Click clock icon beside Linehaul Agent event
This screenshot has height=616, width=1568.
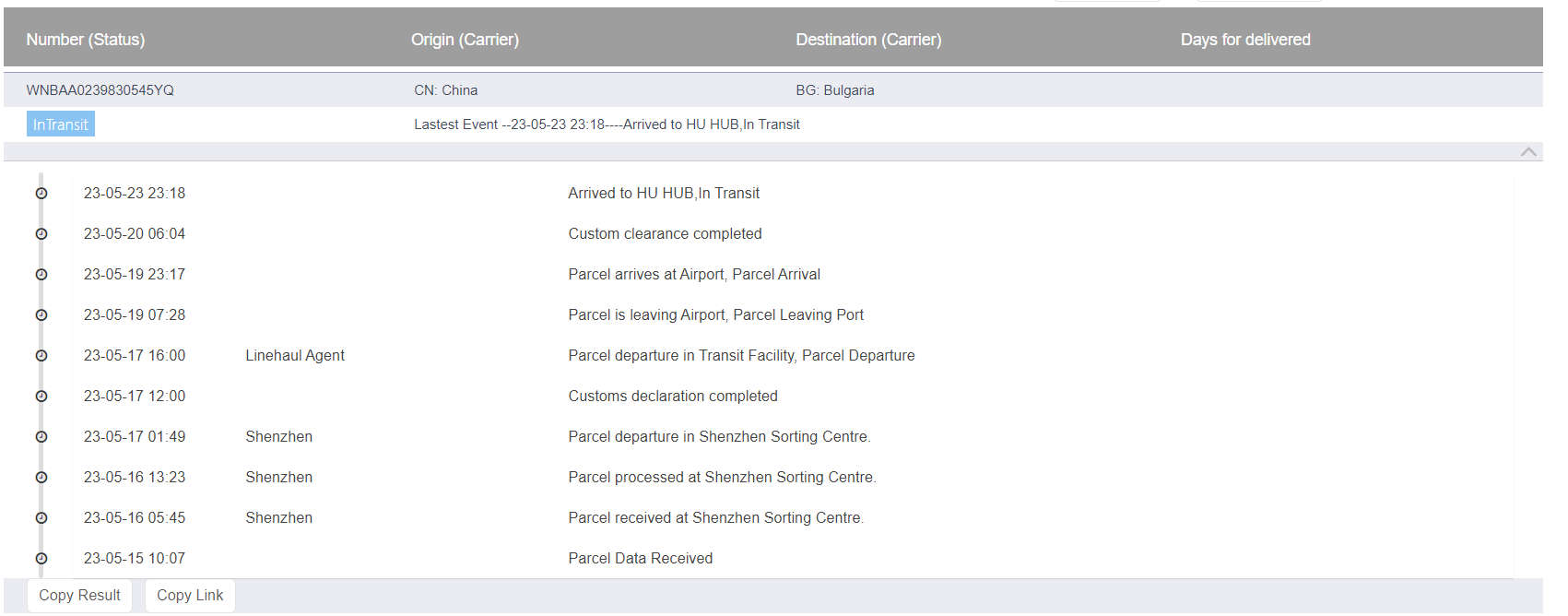point(41,356)
